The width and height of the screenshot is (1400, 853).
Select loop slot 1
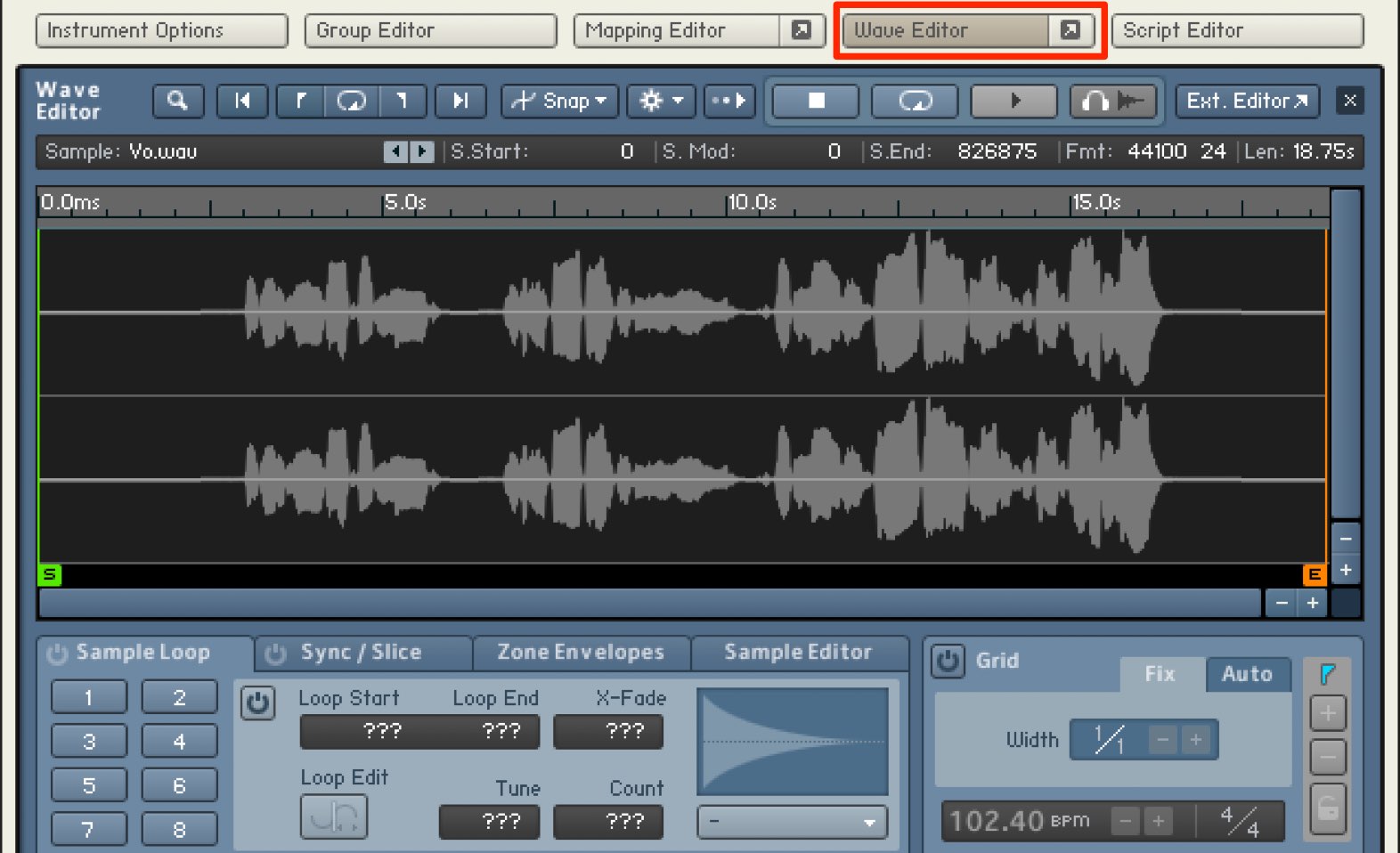coord(89,697)
